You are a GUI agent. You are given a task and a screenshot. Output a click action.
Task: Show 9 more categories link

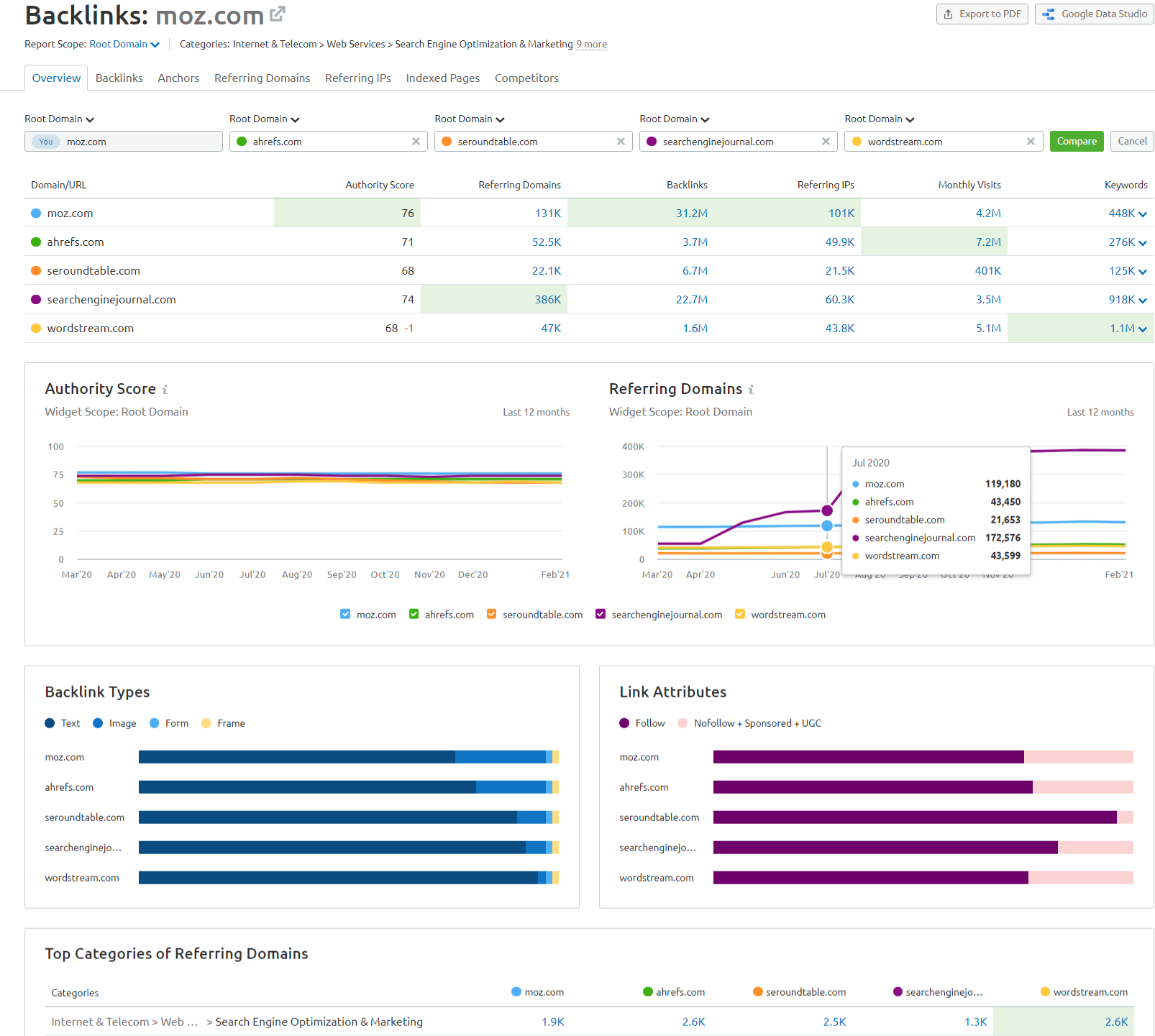pyautogui.click(x=592, y=45)
